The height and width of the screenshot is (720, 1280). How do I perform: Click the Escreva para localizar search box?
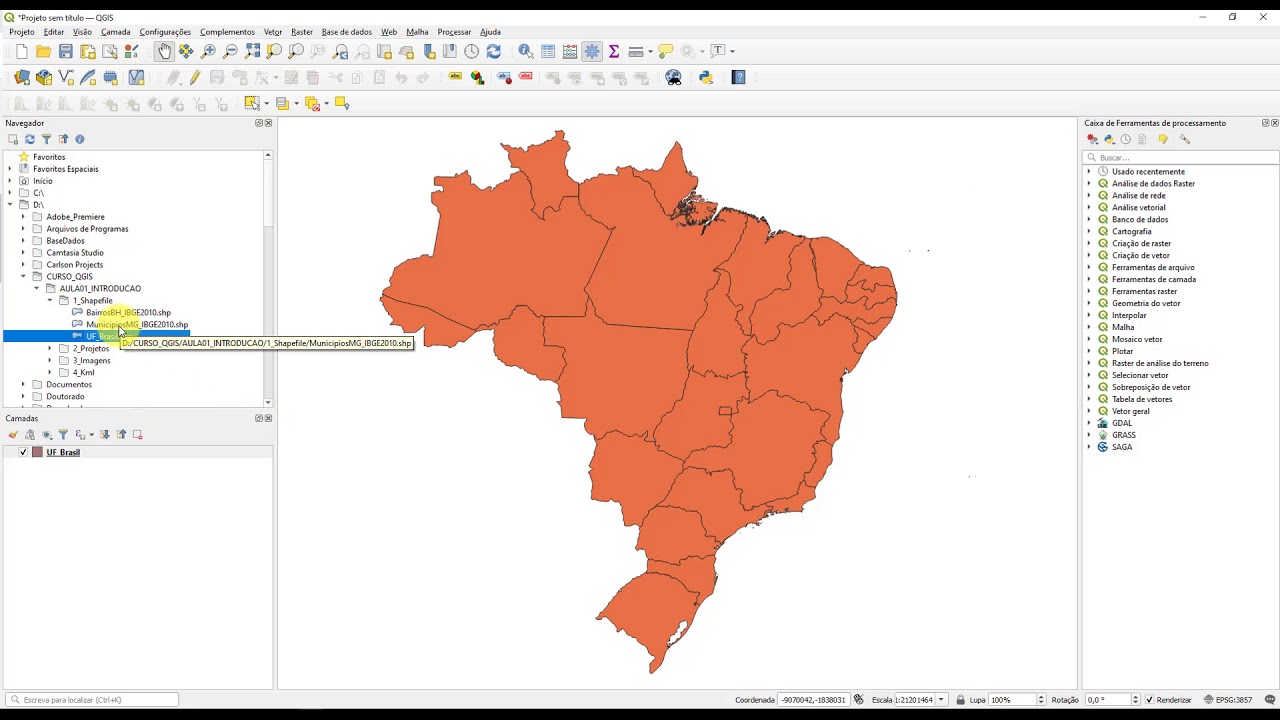tap(92, 700)
